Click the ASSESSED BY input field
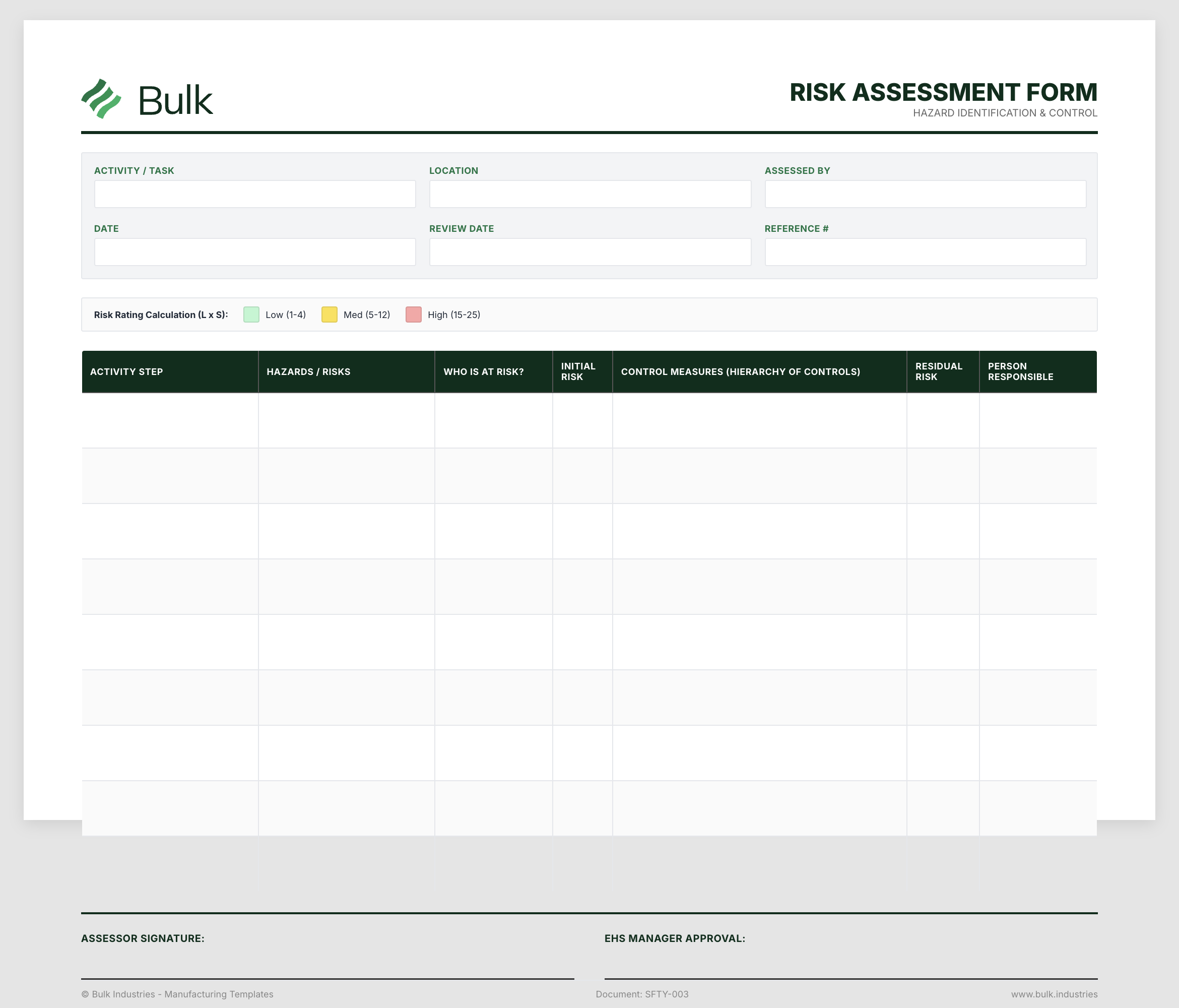Viewport: 1179px width, 1008px height. [x=925, y=194]
